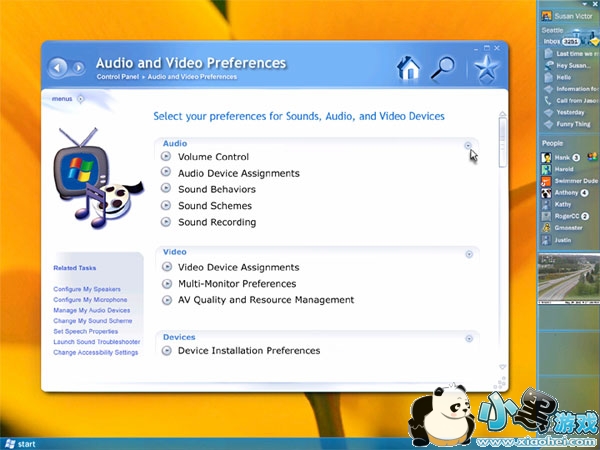Go back with the left arrow button
This screenshot has height=450, width=600.
click(57, 68)
